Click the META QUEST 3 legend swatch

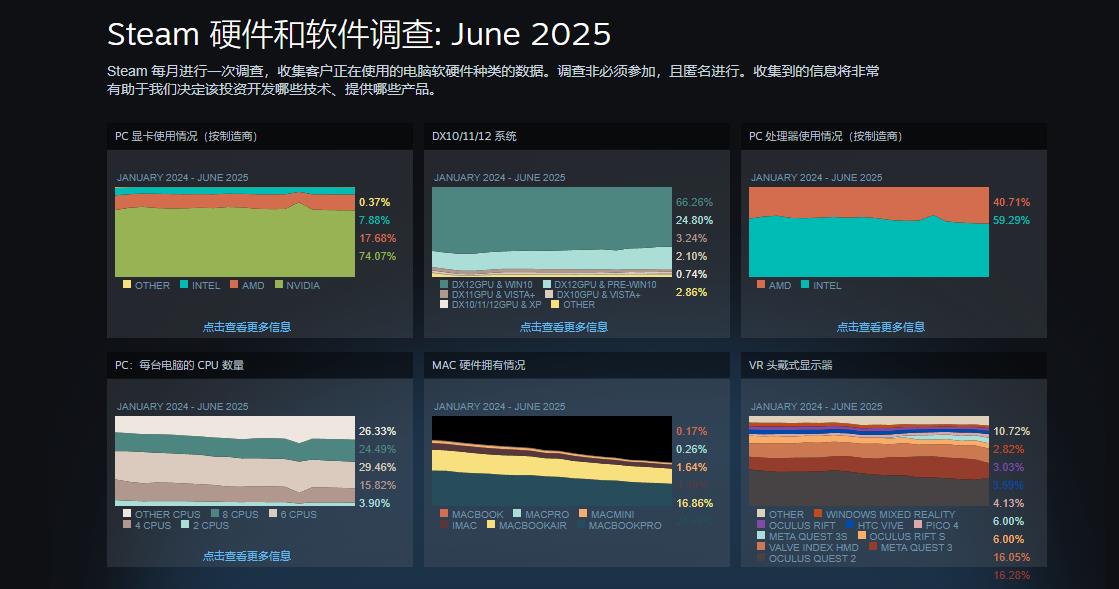pos(873,547)
